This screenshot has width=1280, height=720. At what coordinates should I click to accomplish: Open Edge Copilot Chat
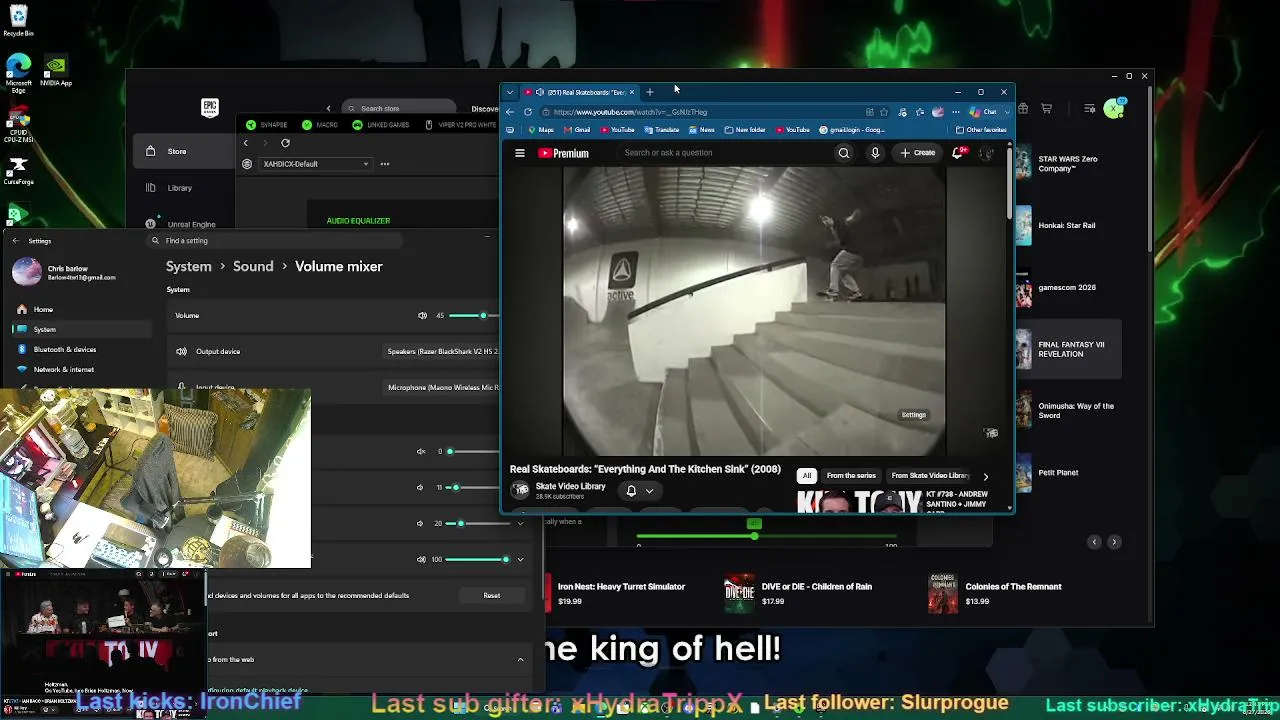(x=985, y=112)
